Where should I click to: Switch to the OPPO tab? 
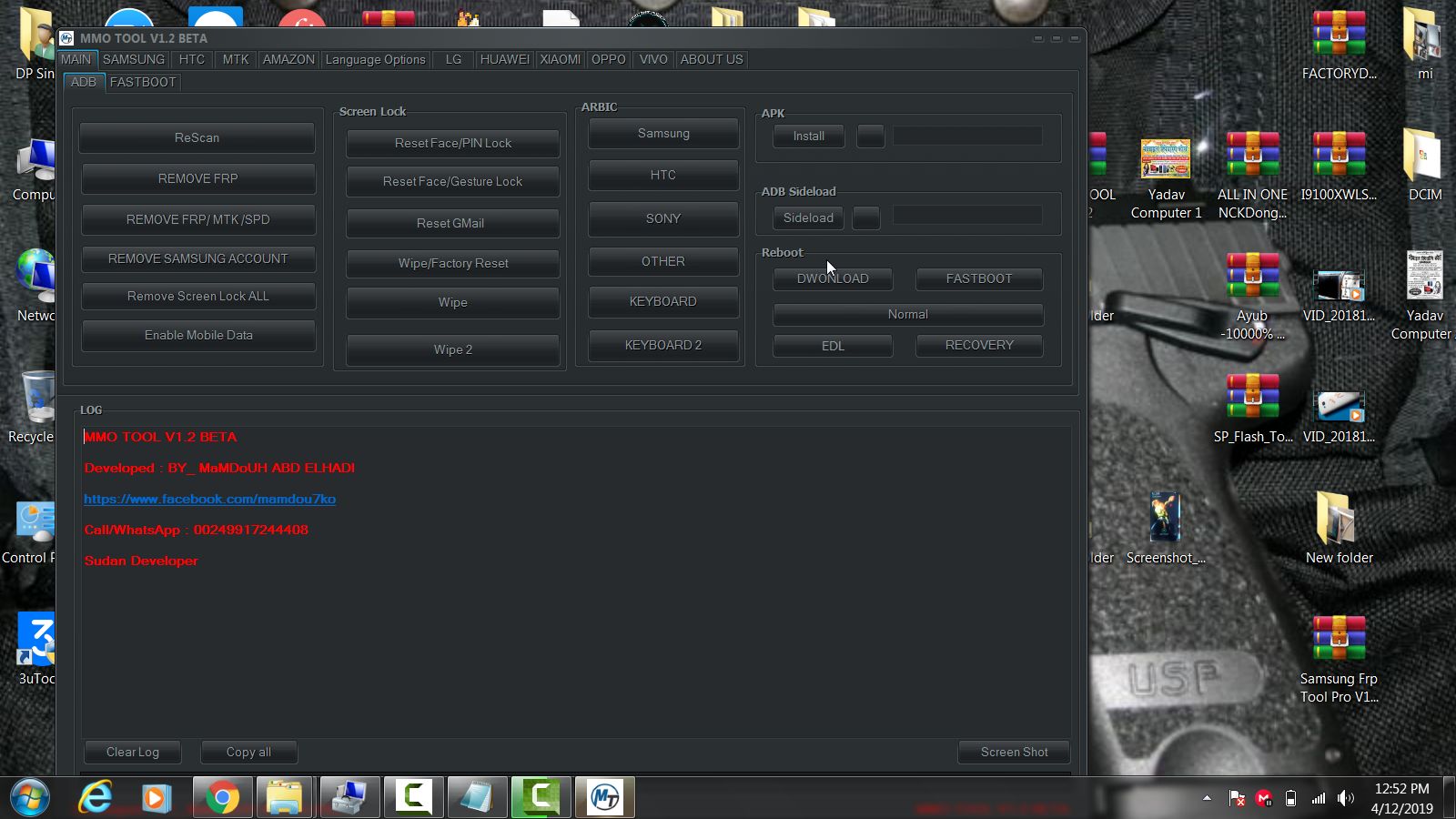(x=609, y=59)
